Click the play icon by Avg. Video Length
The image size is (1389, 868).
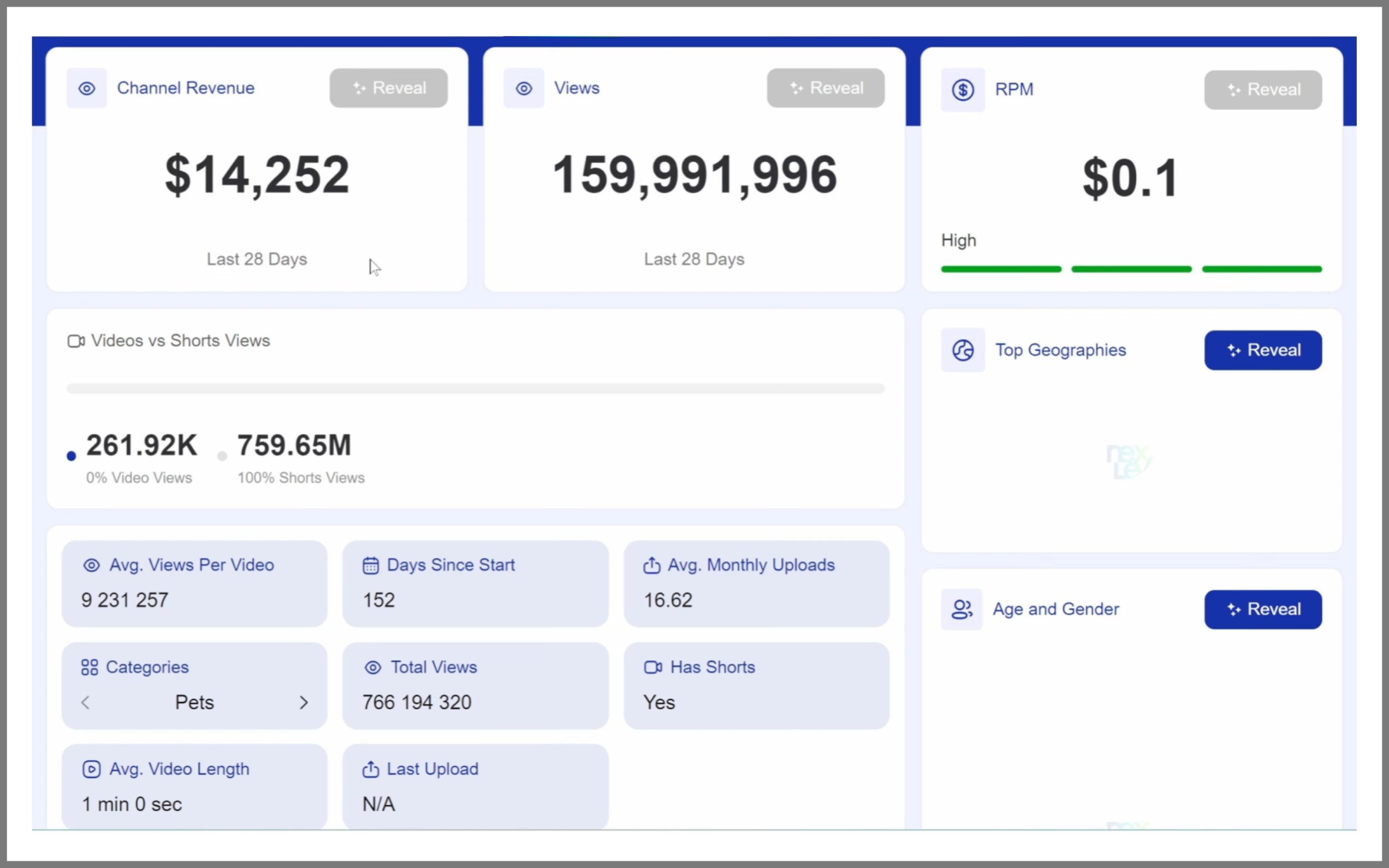[x=91, y=769]
